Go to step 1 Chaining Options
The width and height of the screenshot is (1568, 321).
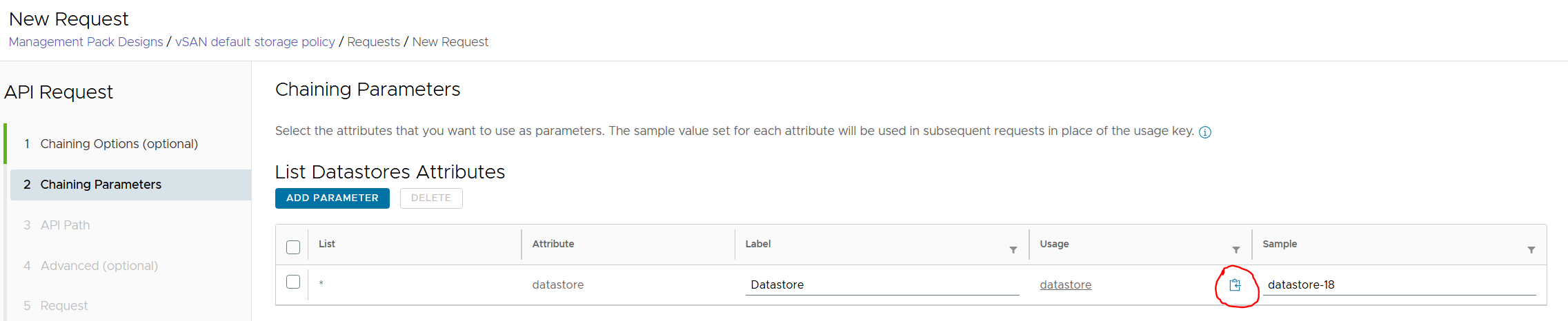pos(119,144)
